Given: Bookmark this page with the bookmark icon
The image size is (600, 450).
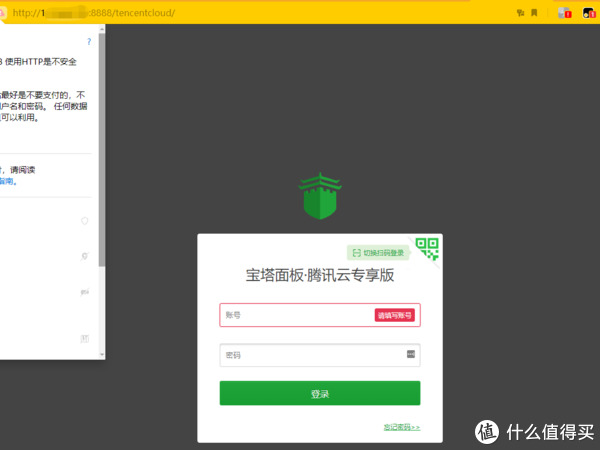Looking at the screenshot, I should click(534, 13).
